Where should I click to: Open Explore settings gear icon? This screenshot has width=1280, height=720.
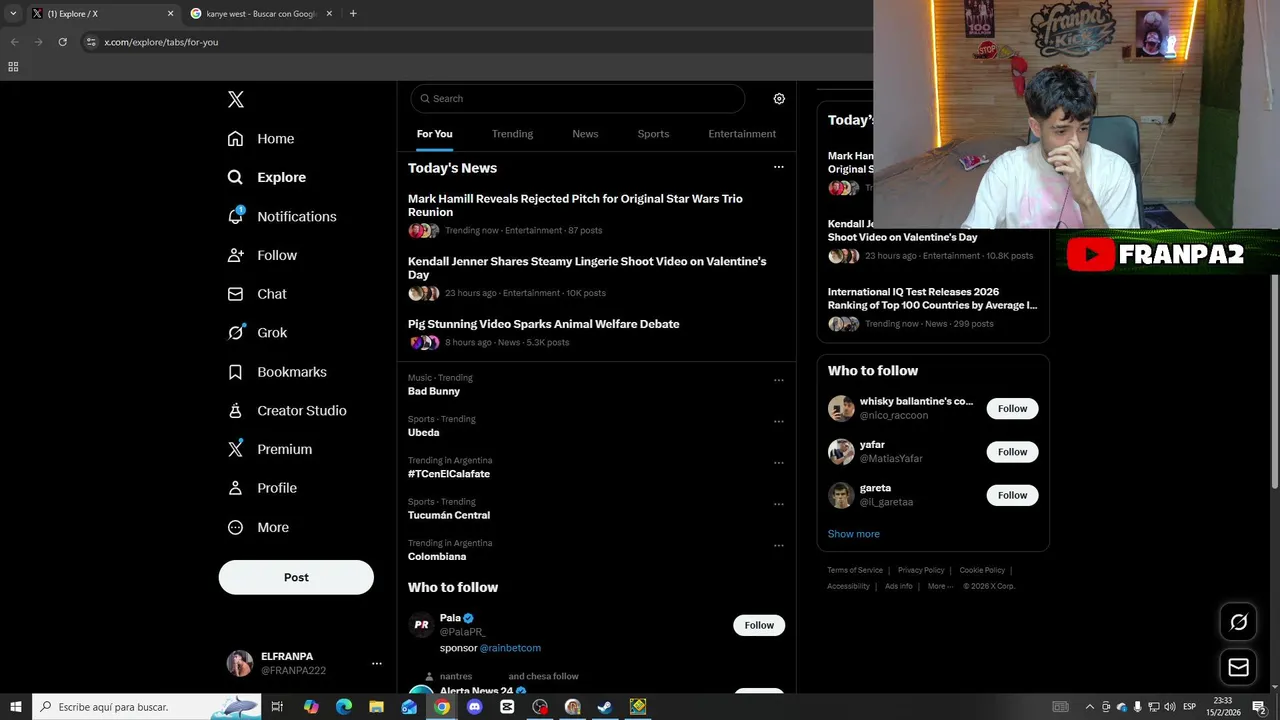point(779,99)
